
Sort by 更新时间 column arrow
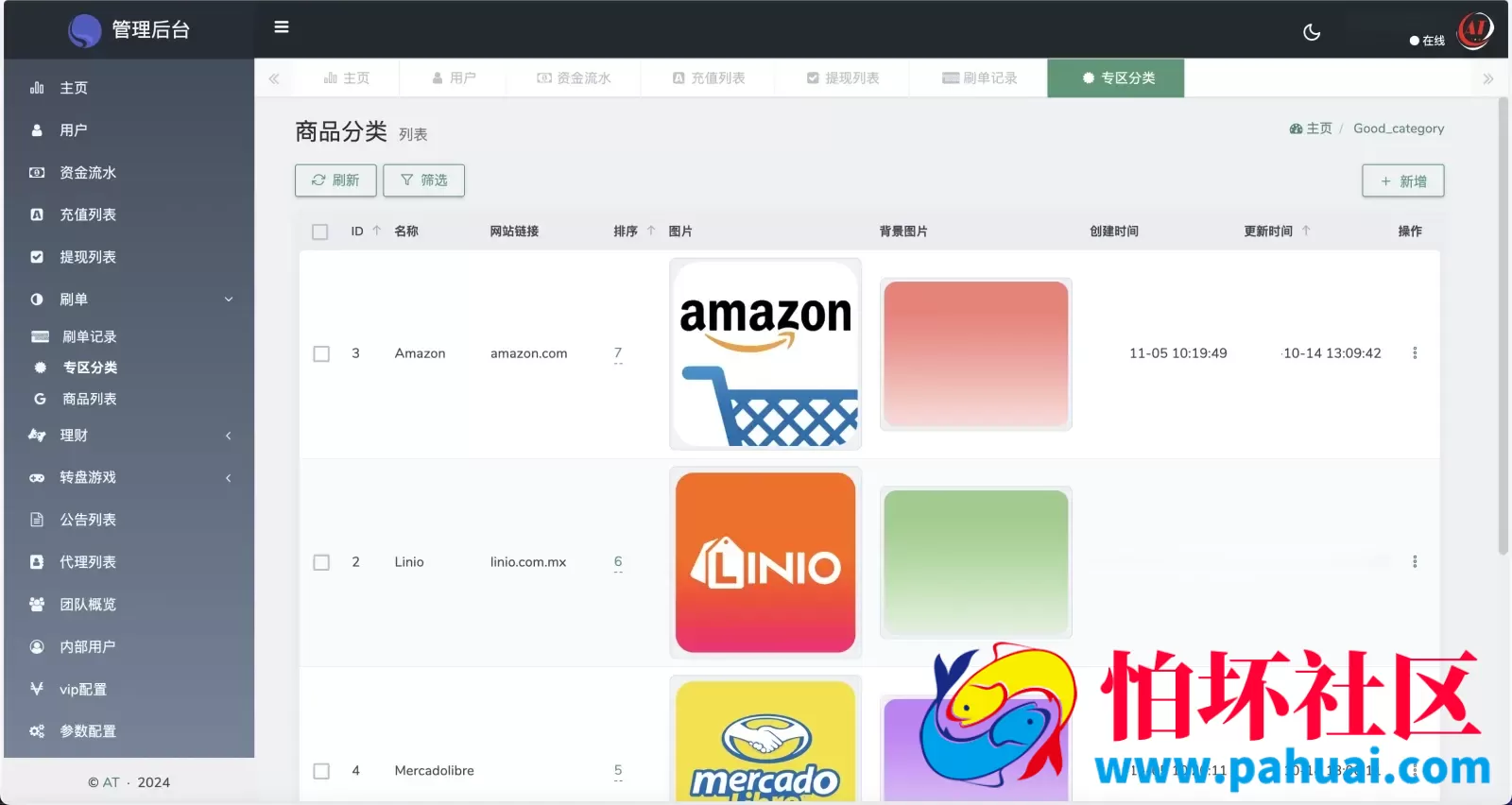pyautogui.click(x=1306, y=231)
